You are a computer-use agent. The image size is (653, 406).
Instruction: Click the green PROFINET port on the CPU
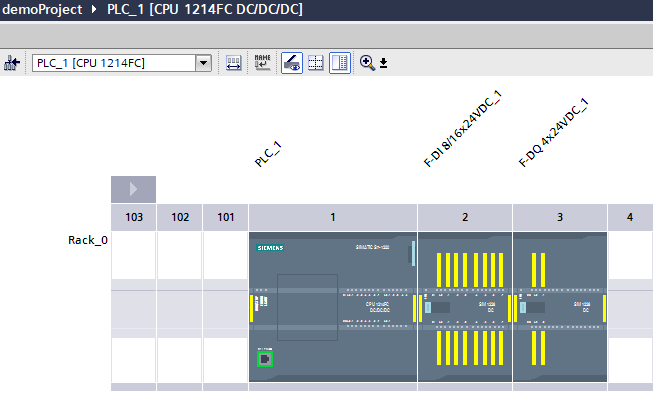pyautogui.click(x=266, y=360)
